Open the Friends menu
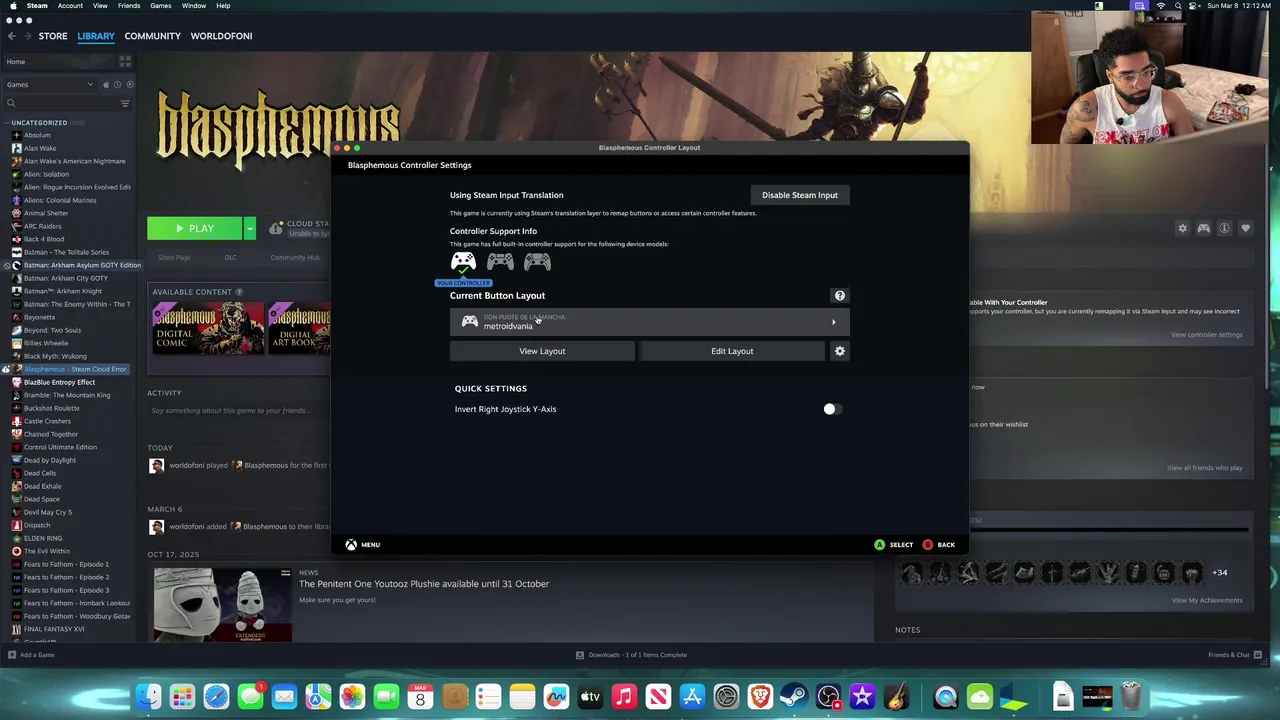 [129, 6]
